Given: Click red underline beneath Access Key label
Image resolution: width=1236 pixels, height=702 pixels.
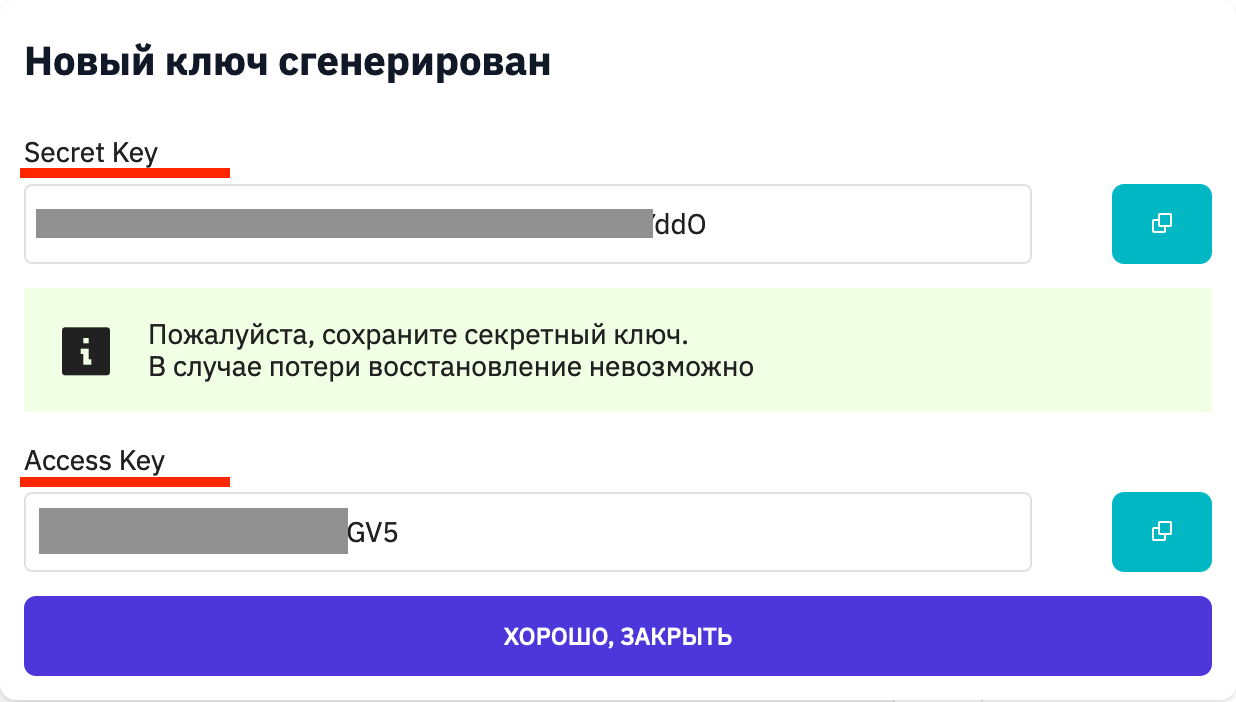Looking at the screenshot, I should 125,481.
